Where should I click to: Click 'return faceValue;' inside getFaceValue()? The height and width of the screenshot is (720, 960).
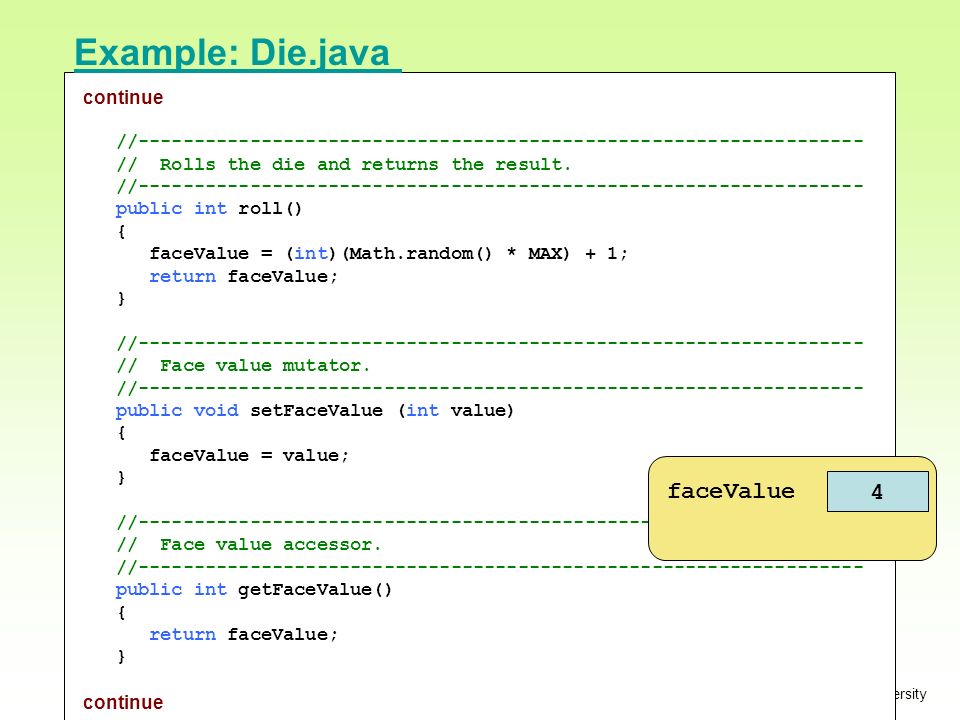pos(244,634)
